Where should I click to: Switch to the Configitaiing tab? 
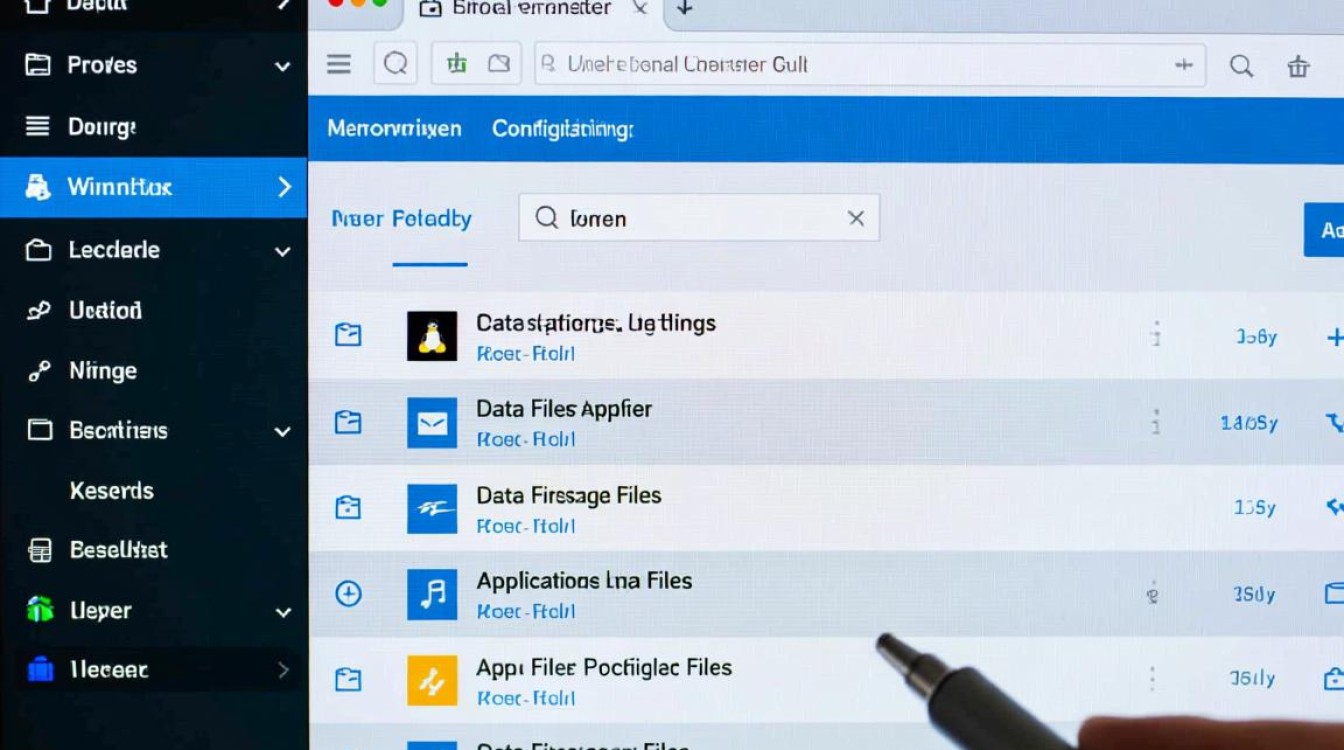[x=562, y=129]
